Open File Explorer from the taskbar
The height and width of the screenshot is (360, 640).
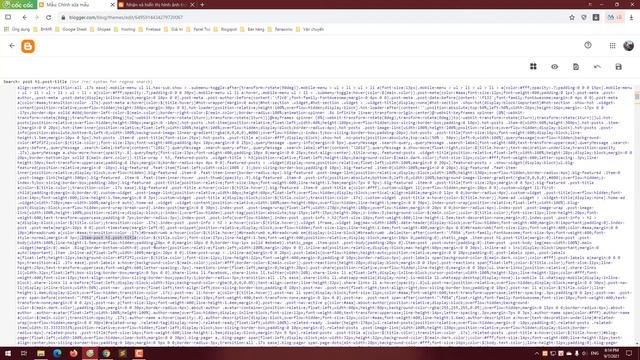pos(41,353)
